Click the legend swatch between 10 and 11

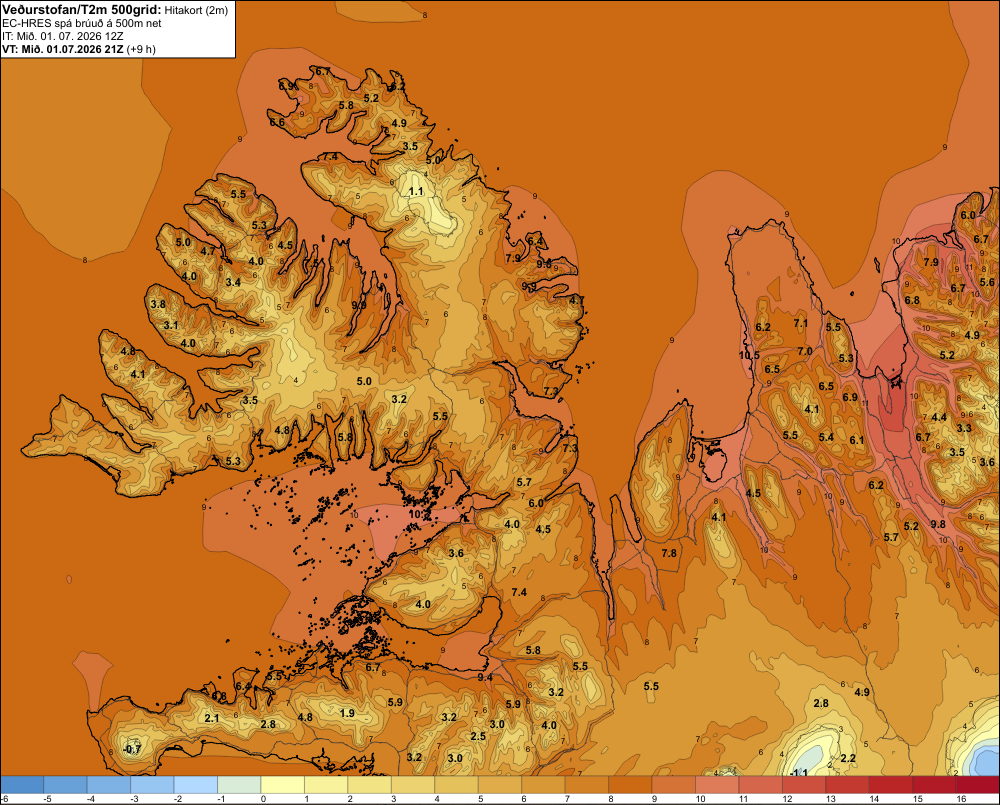click(x=717, y=785)
